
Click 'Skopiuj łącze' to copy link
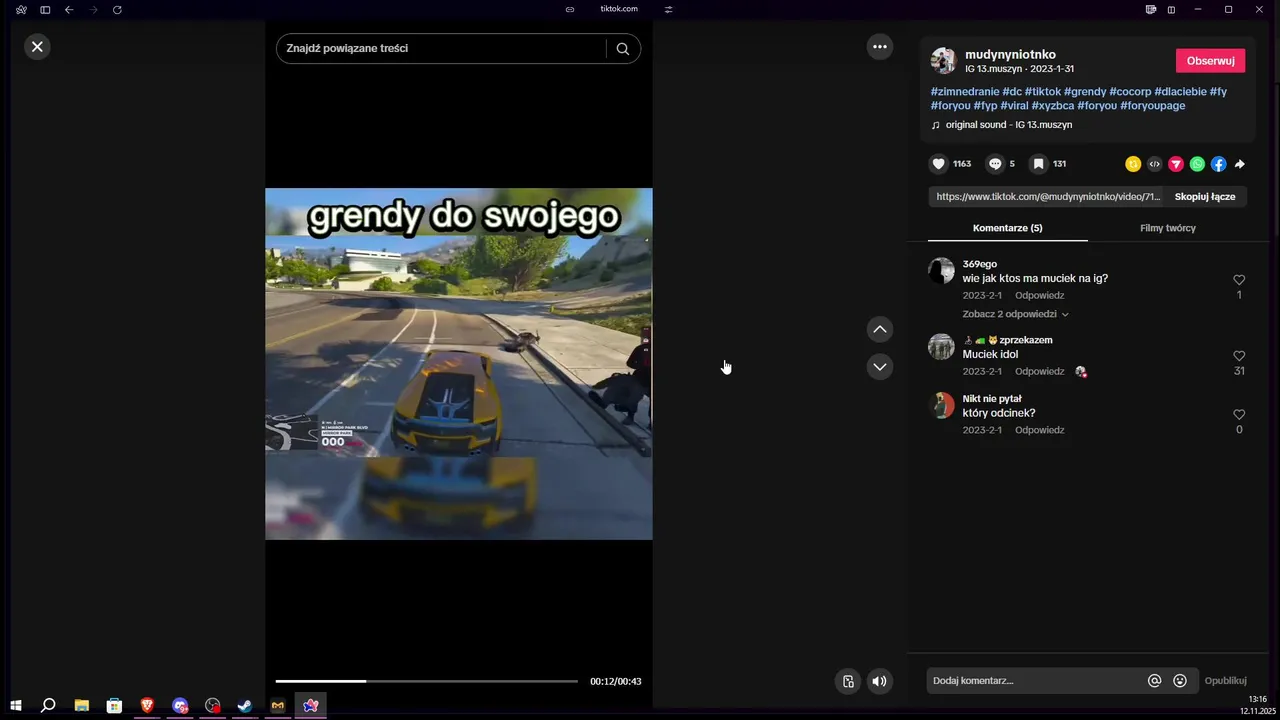pyautogui.click(x=1205, y=197)
